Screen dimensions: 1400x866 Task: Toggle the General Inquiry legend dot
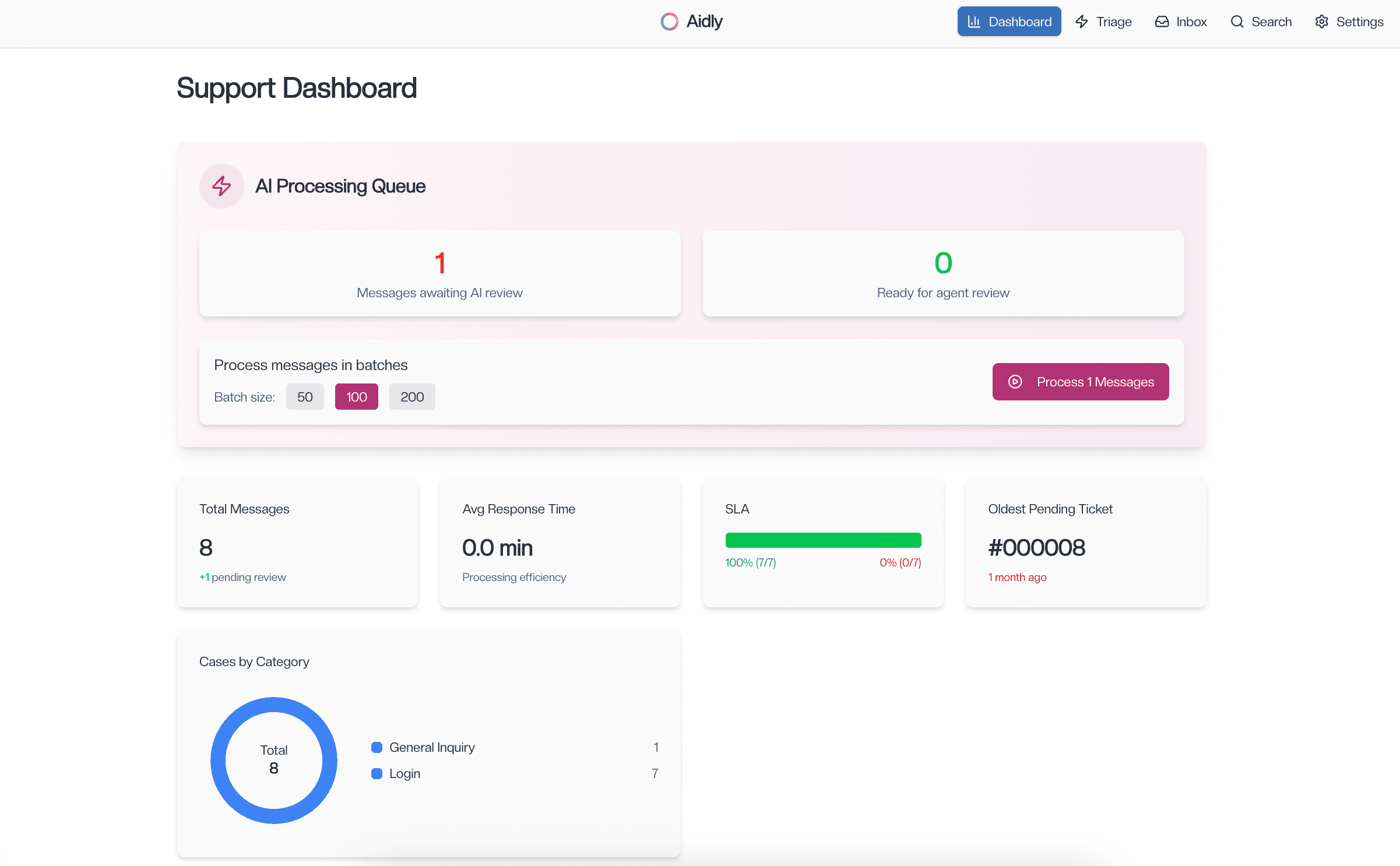tap(377, 747)
